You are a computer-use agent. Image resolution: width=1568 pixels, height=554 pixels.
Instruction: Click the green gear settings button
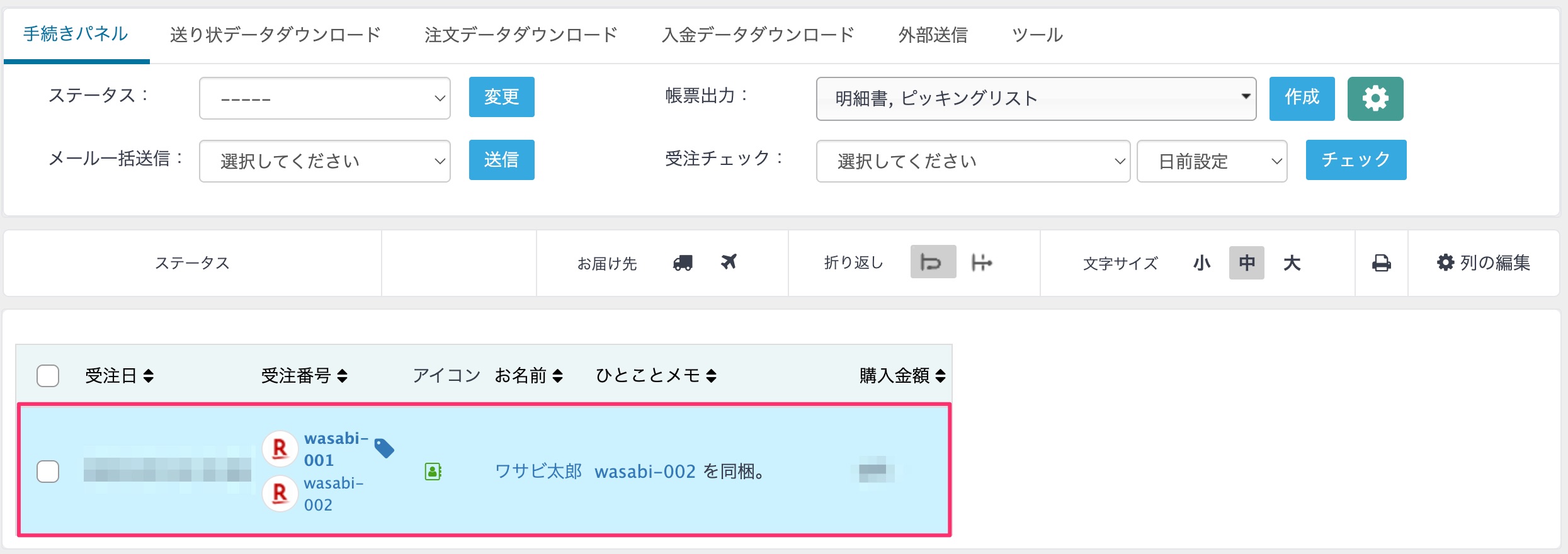click(1375, 98)
